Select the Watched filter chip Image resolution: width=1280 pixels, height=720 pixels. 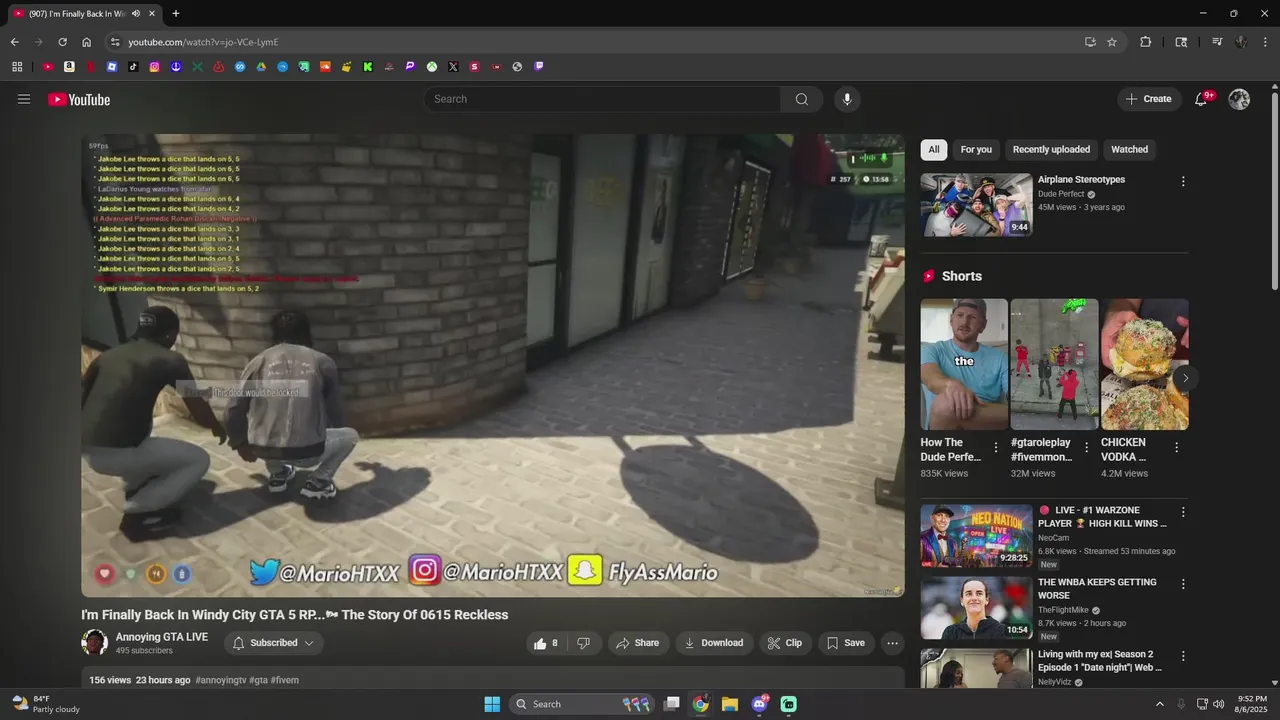[x=1130, y=149]
